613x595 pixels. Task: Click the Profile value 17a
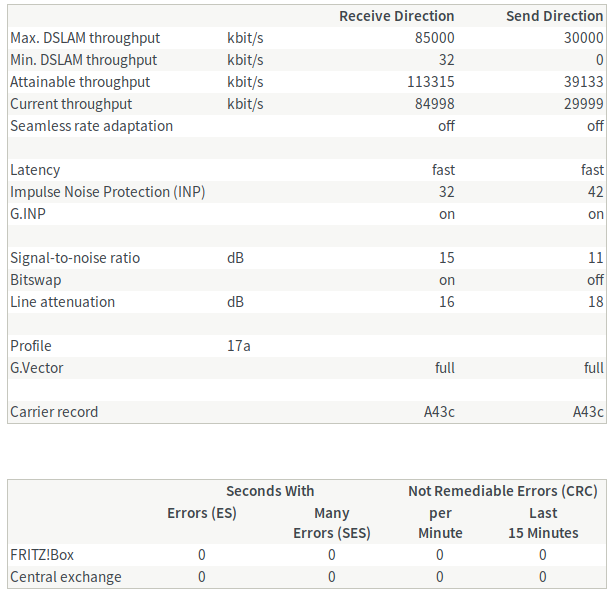[x=238, y=346]
